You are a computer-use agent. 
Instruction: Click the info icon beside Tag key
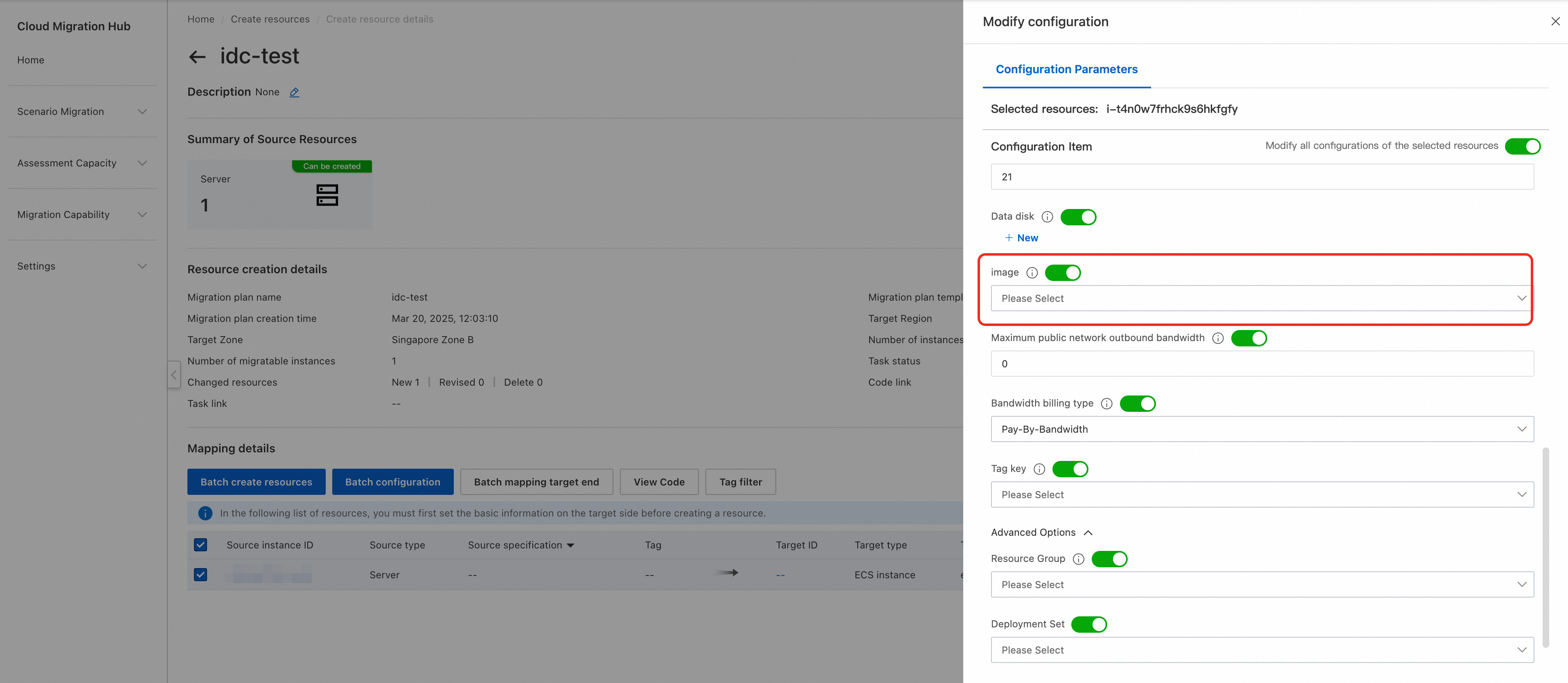(x=1039, y=469)
